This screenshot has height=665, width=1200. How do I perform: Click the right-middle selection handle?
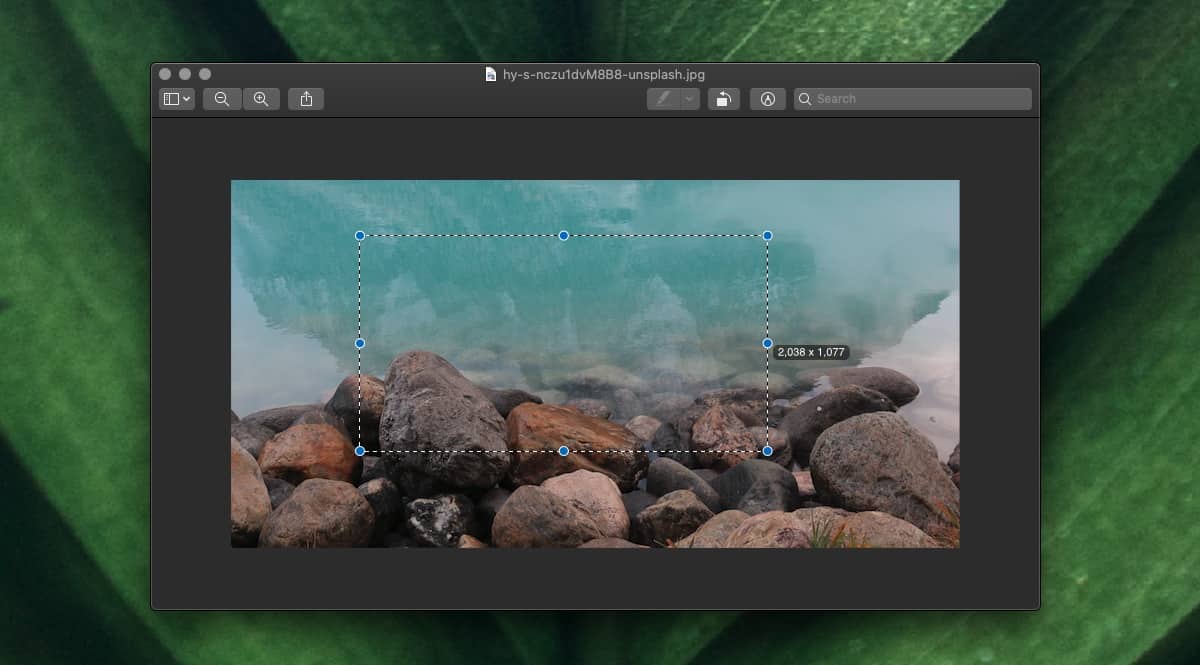coord(768,343)
